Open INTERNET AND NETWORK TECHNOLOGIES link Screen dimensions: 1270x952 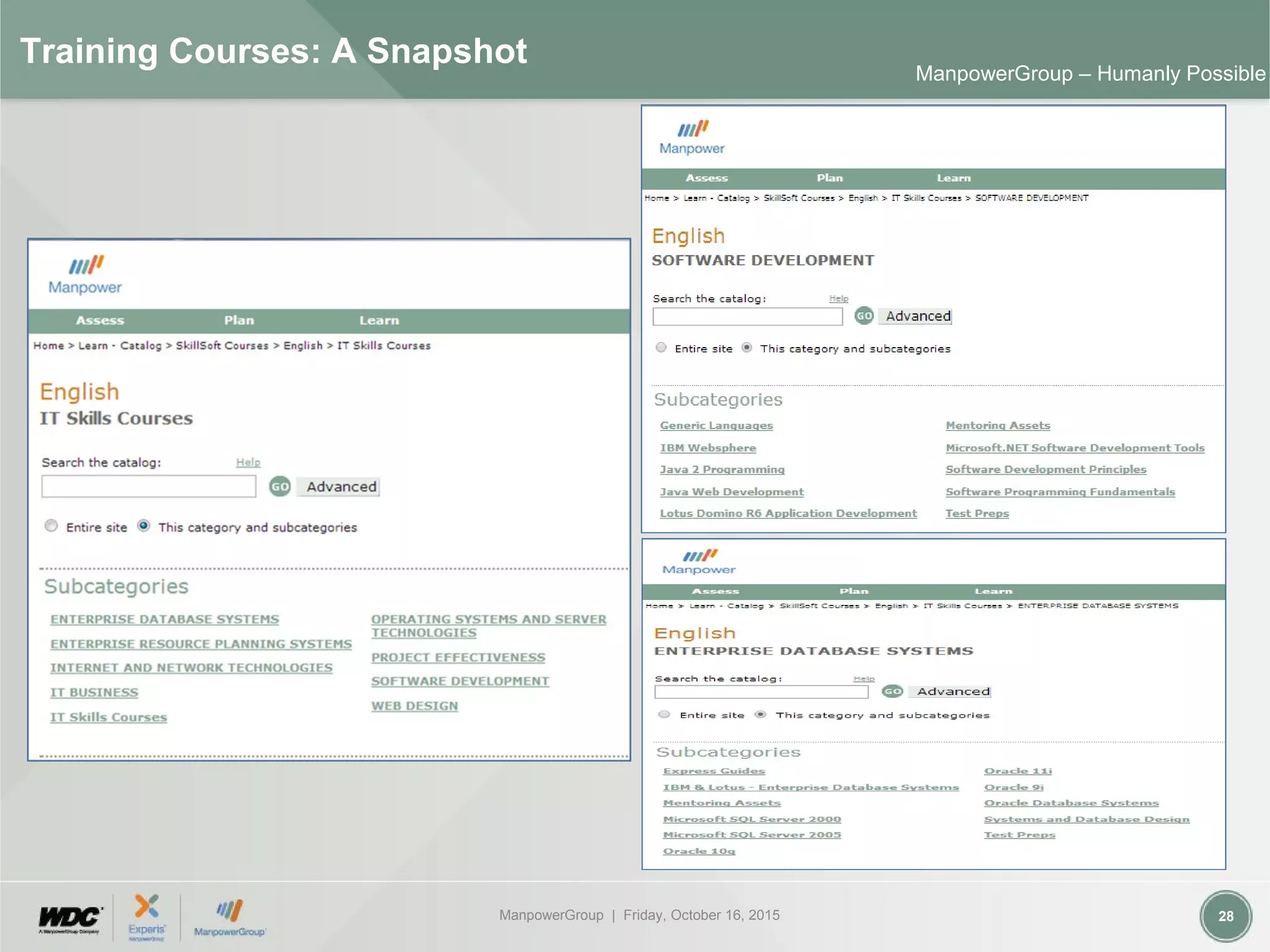tap(191, 668)
